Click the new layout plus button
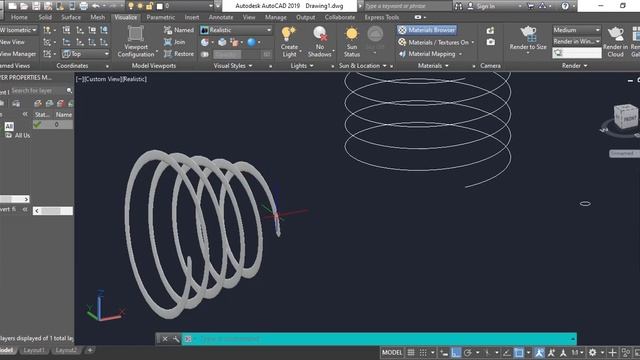 [x=90, y=350]
